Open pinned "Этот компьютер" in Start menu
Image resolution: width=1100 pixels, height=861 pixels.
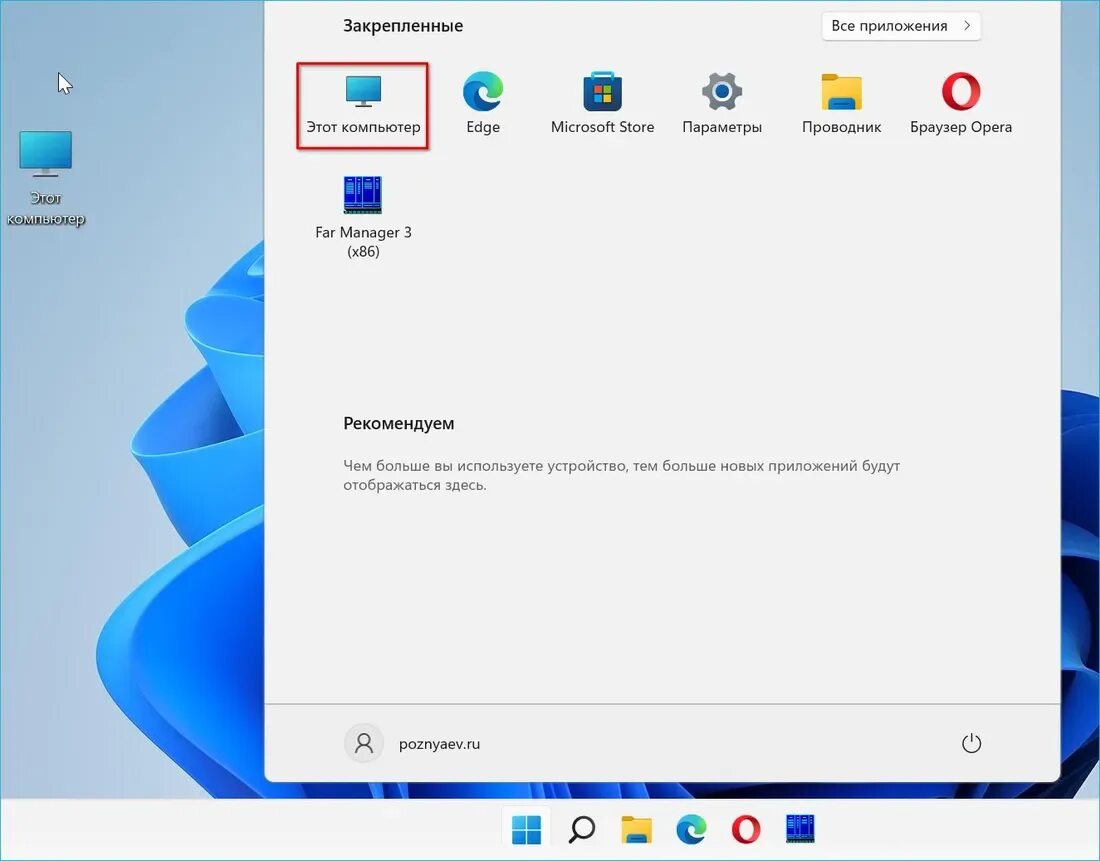tap(363, 106)
